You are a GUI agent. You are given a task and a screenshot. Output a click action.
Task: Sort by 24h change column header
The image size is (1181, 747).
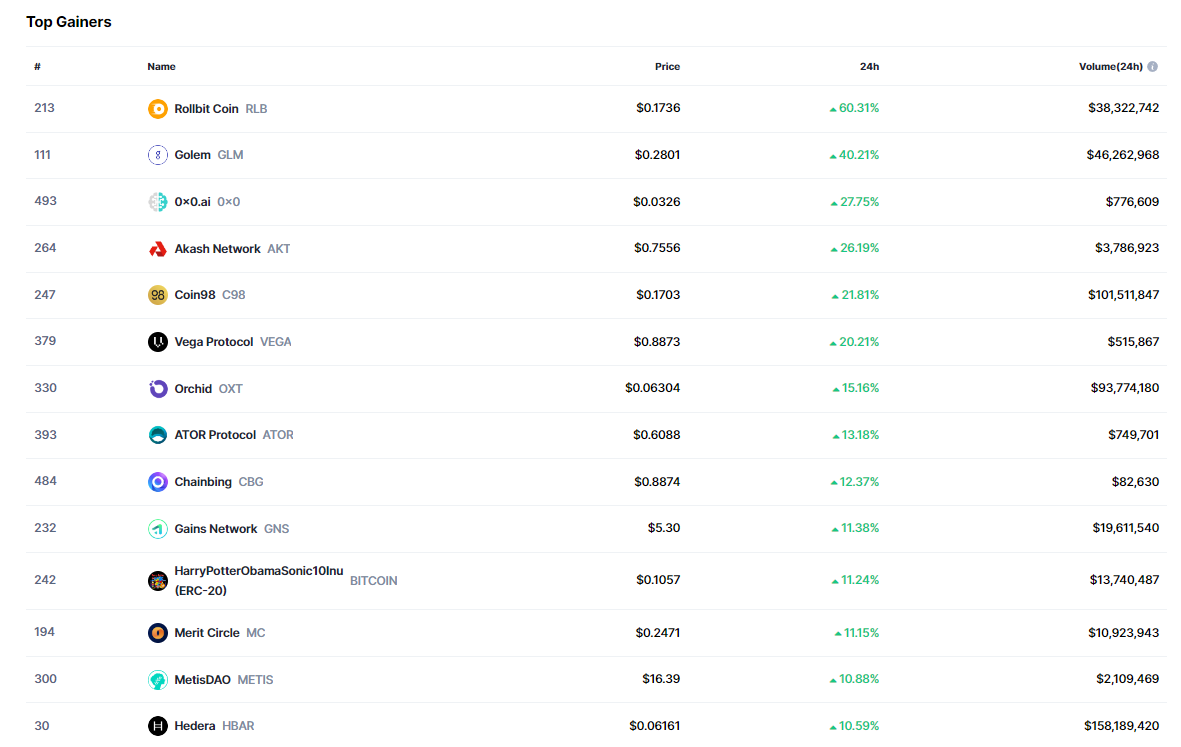869,67
